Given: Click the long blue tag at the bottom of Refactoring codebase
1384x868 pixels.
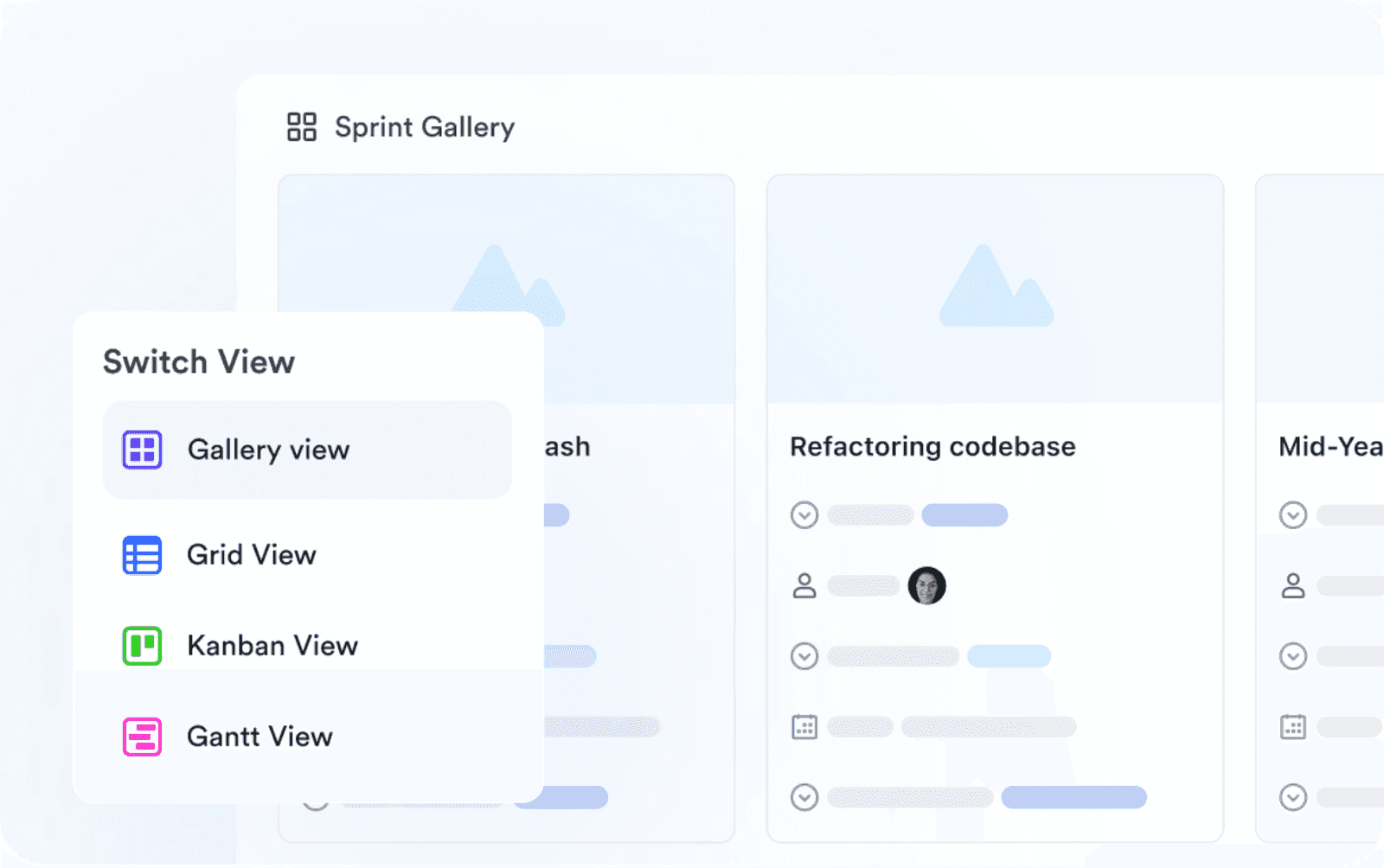Looking at the screenshot, I should click(x=1074, y=797).
